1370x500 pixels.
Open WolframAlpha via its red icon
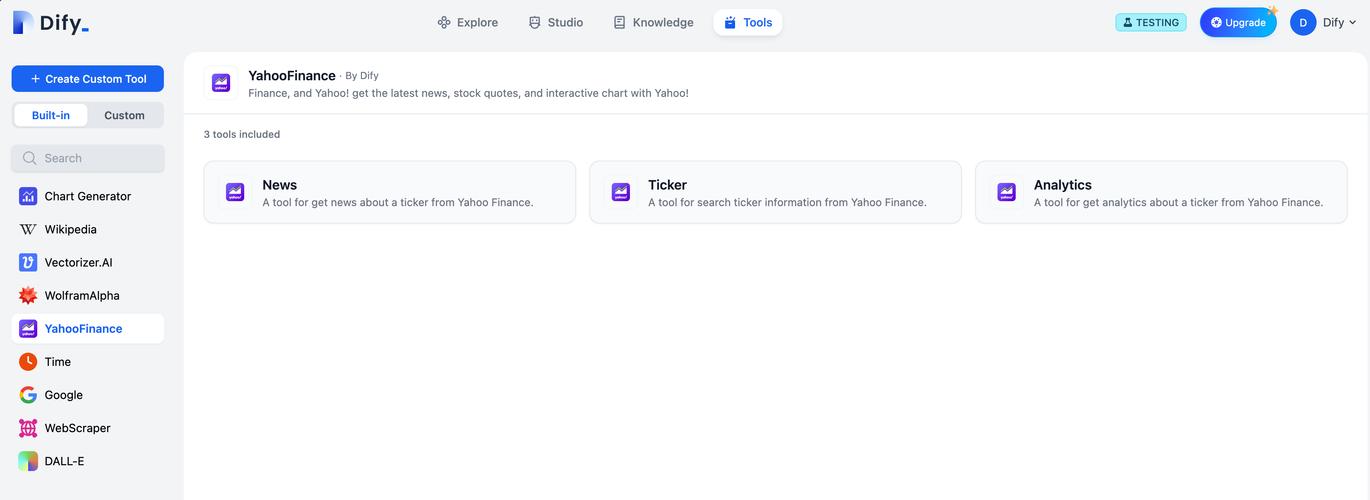coord(28,295)
